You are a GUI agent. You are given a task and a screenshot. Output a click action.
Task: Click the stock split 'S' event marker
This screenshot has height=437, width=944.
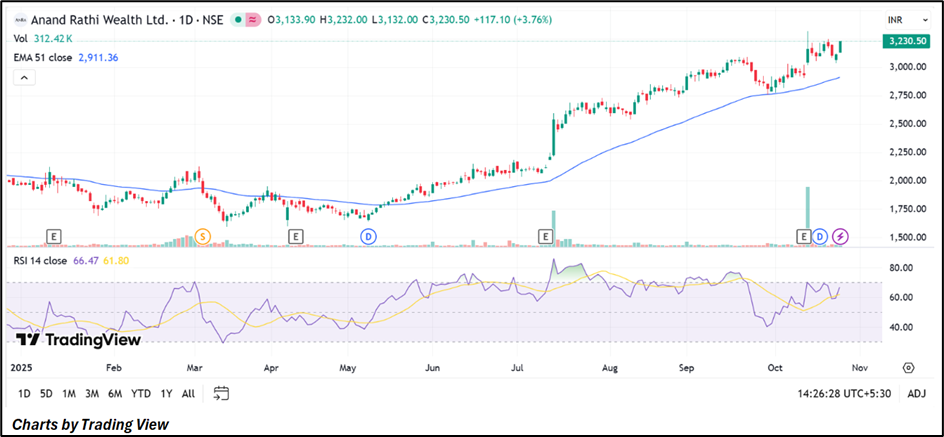203,236
